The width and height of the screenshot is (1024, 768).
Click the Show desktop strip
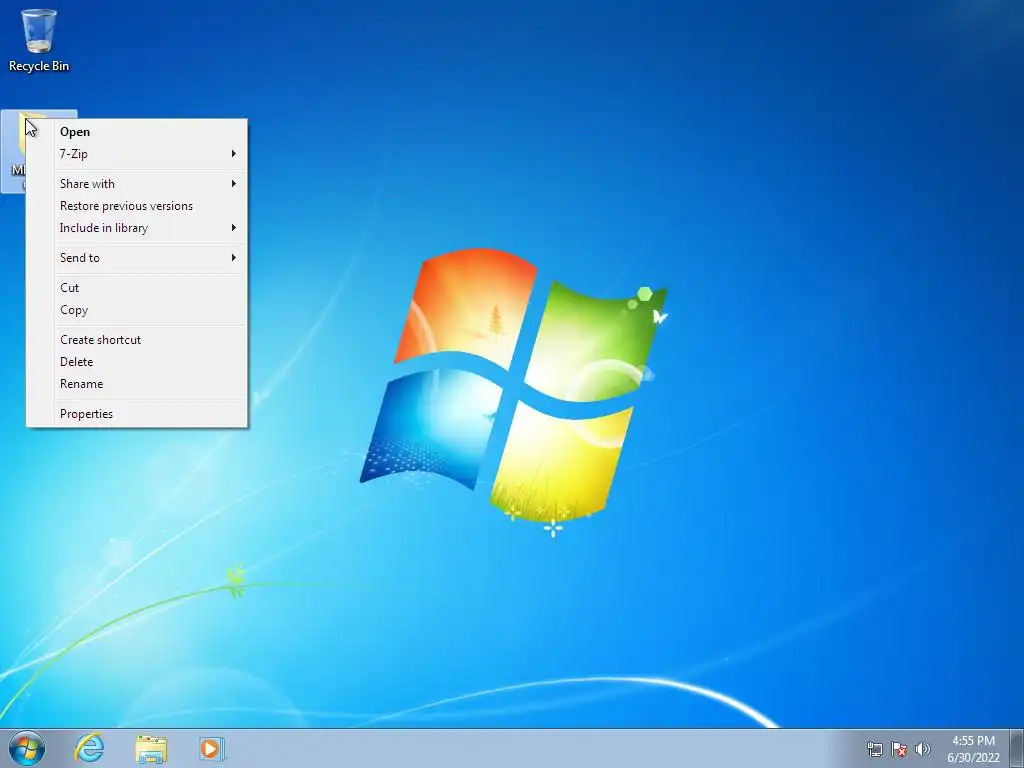tap(1017, 748)
